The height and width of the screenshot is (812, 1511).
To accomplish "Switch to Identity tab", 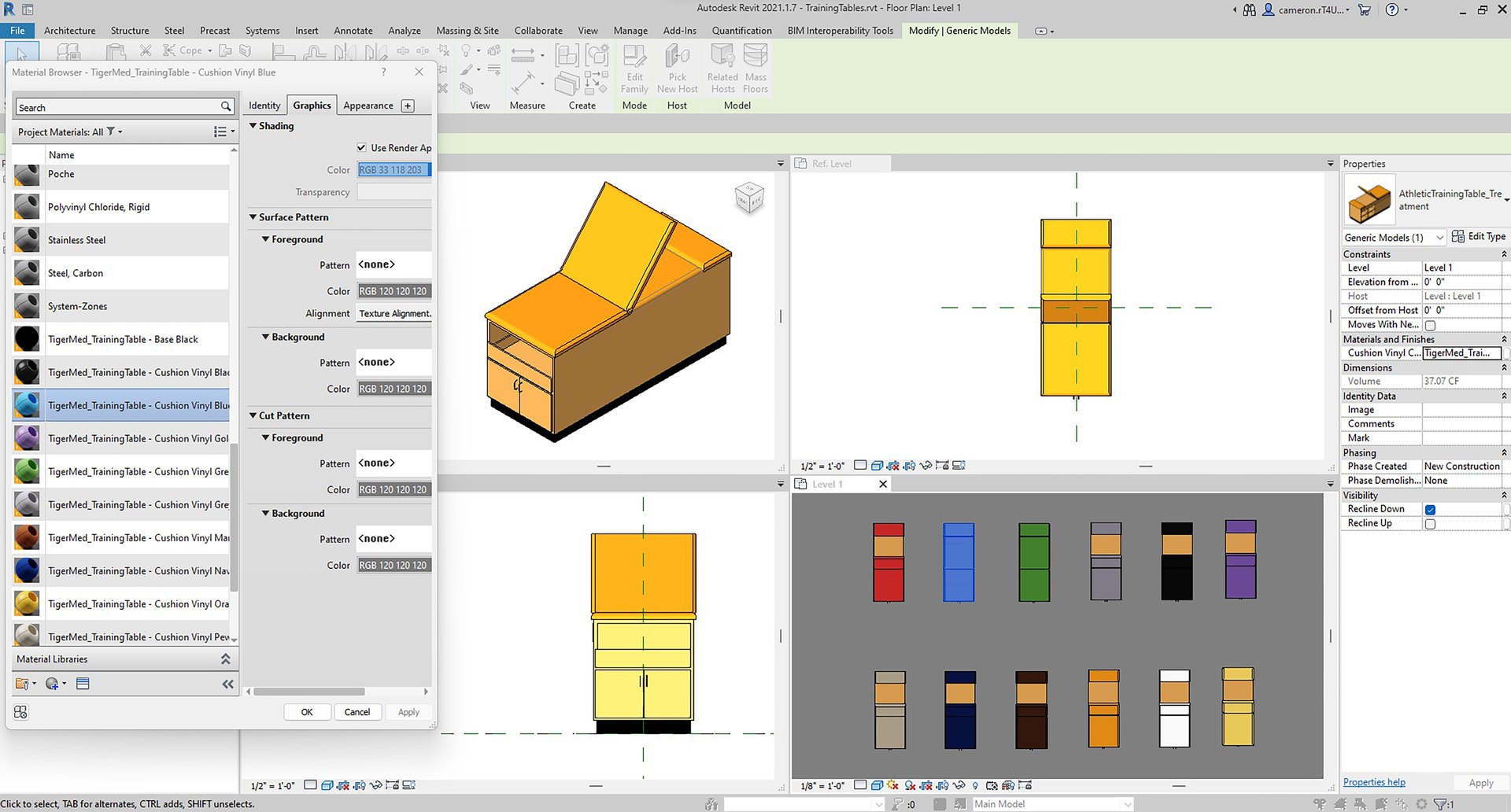I will [x=264, y=105].
